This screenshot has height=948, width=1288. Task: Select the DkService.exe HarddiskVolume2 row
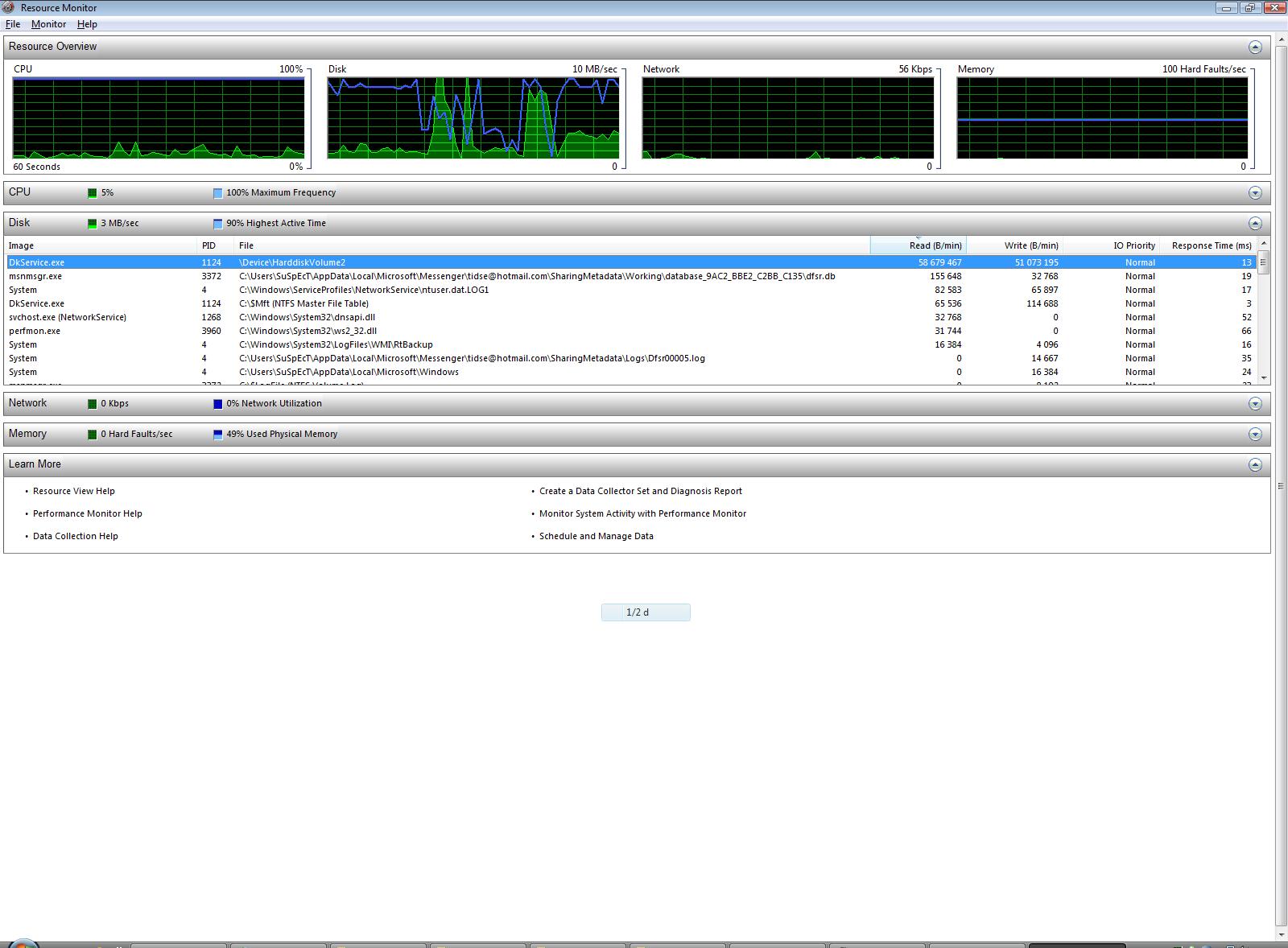point(630,262)
